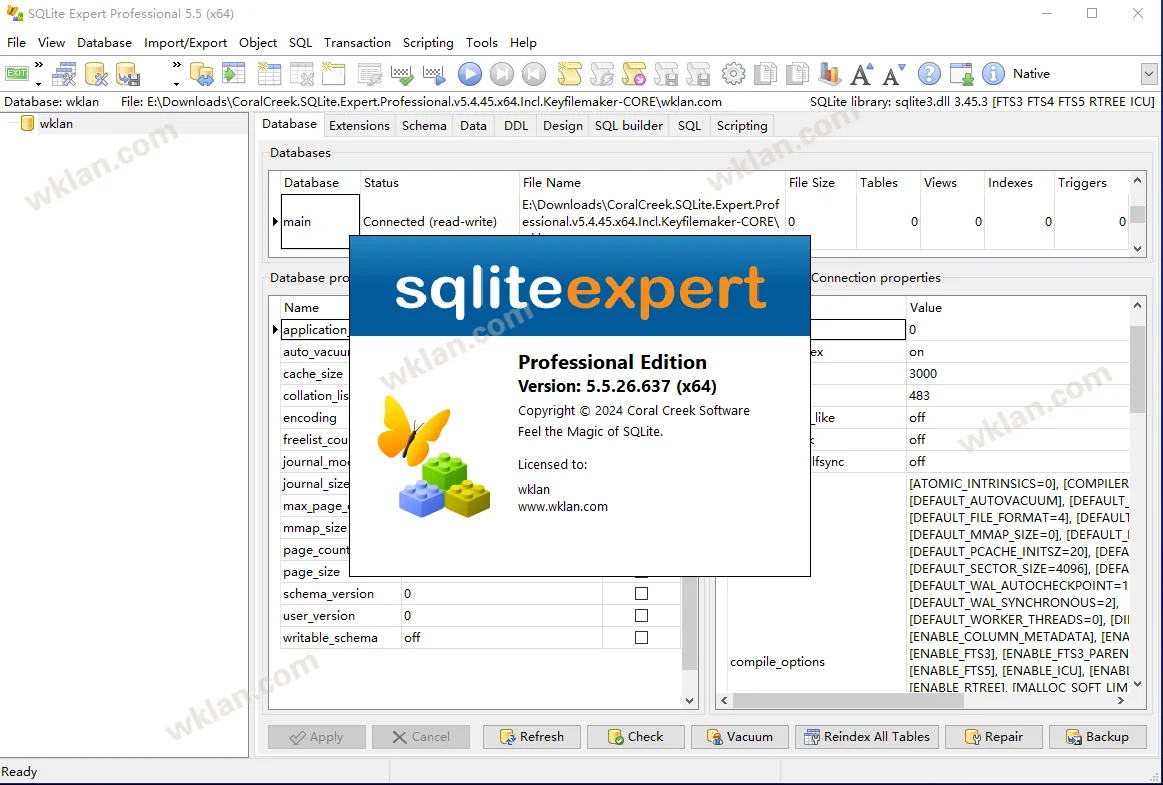1163x785 pixels.
Task: Click the greyed step-back round icon
Action: click(534, 73)
